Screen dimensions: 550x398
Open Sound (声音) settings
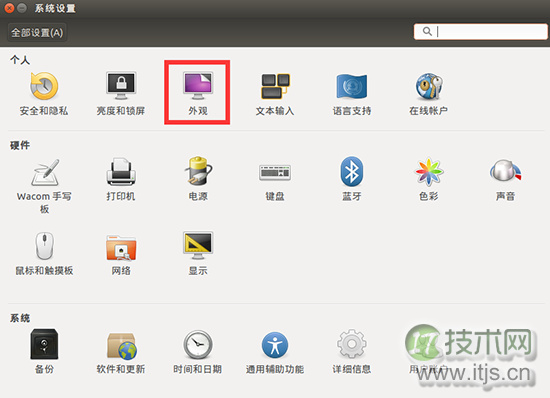[505, 179]
